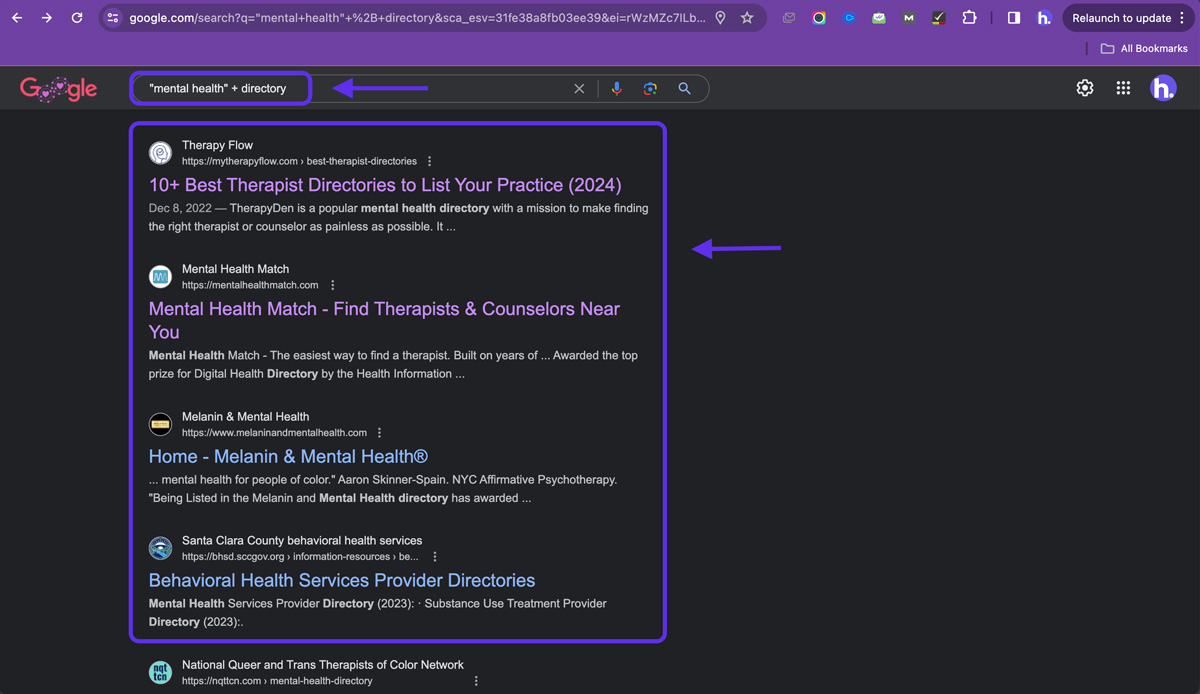Click 'National Queer and Trans Therapists' site name
This screenshot has height=694, width=1200.
coord(322,665)
